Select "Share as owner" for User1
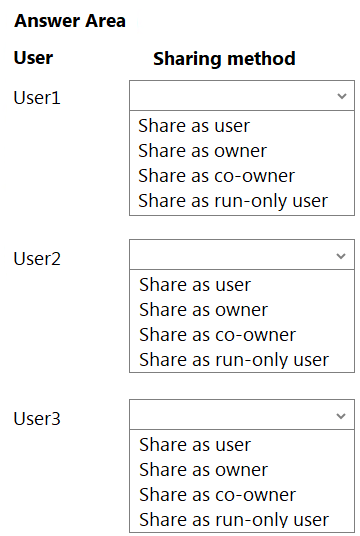This screenshot has width=360, height=536. click(202, 151)
